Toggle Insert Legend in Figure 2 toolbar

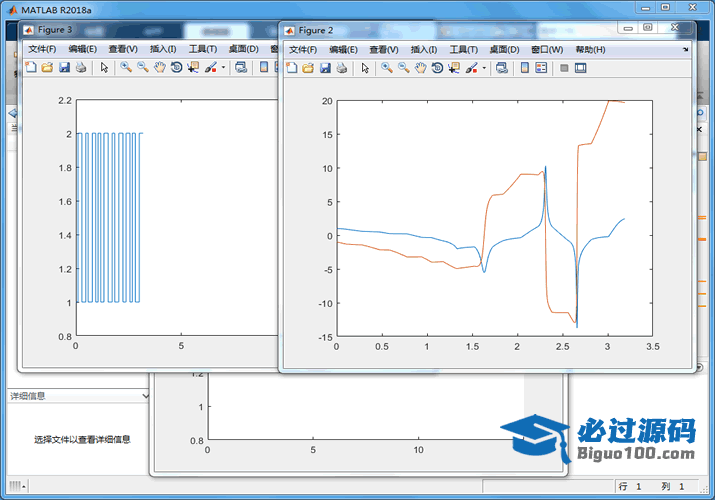pyautogui.click(x=541, y=68)
